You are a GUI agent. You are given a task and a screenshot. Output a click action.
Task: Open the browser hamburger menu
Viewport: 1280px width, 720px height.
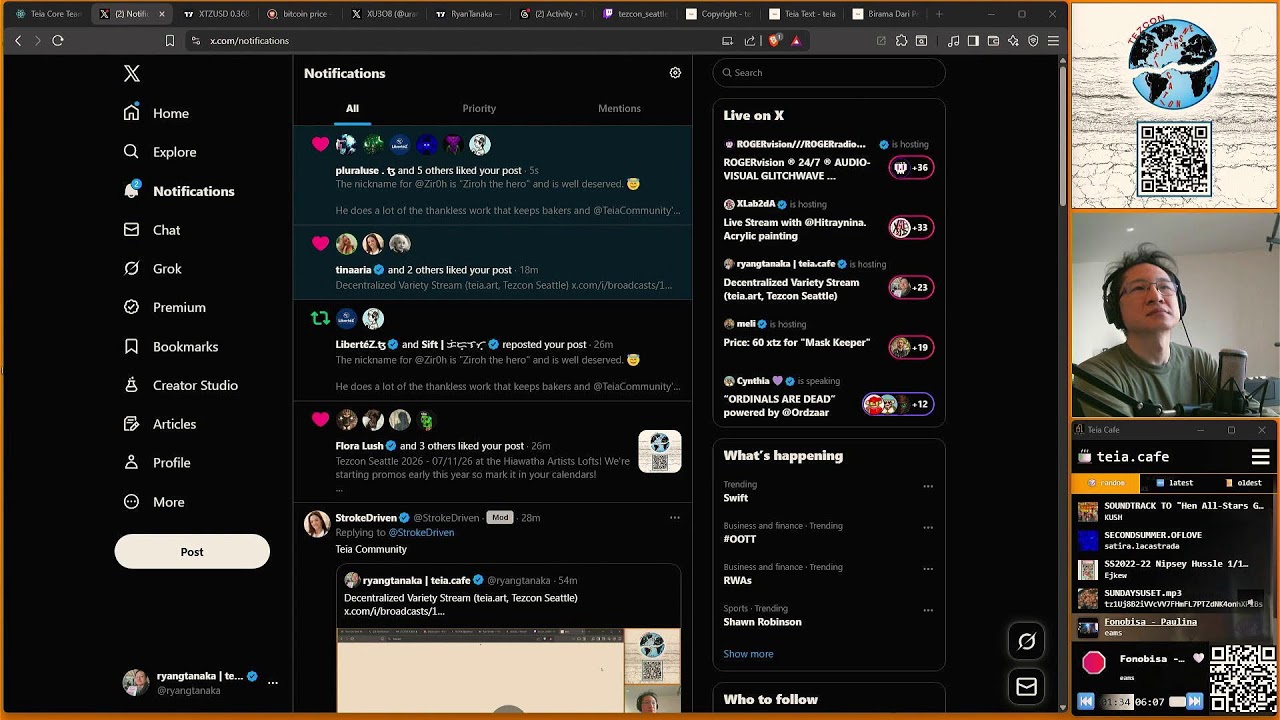pyautogui.click(x=1053, y=41)
